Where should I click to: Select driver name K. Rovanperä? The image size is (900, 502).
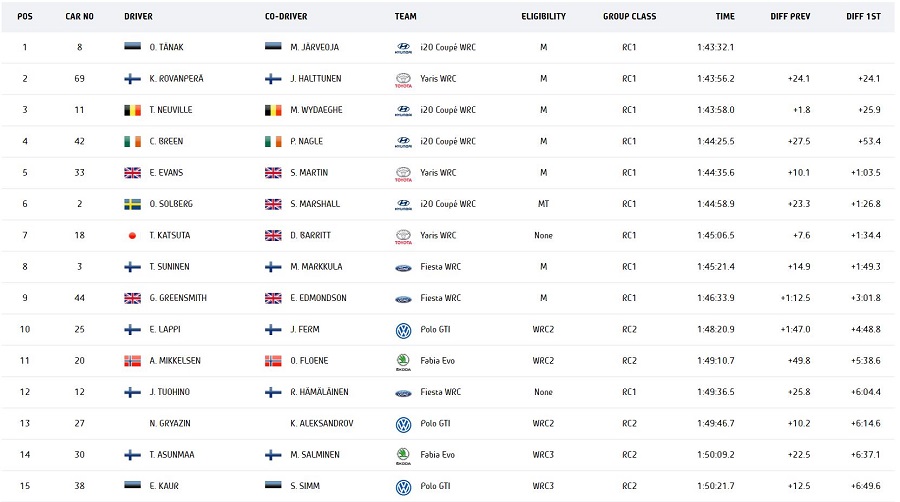point(176,79)
